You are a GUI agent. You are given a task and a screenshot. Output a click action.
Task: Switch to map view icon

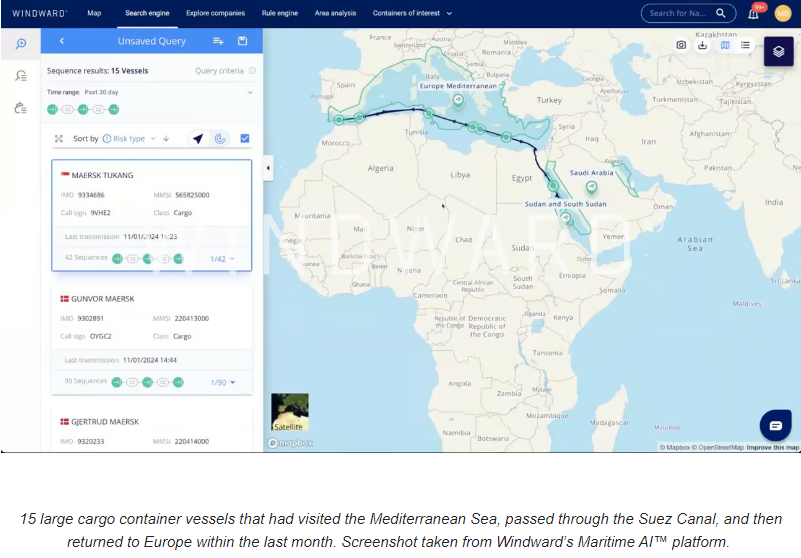[x=725, y=45]
